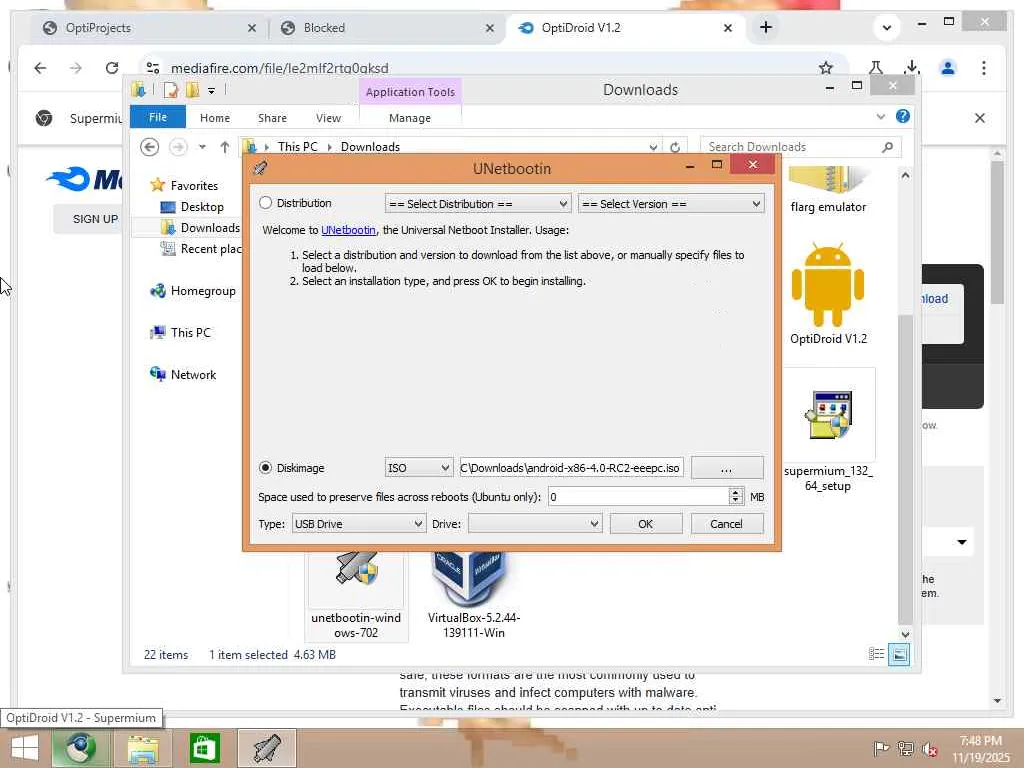The image size is (1024, 768).
Task: Switch explorer to large icons view
Action: (899, 654)
